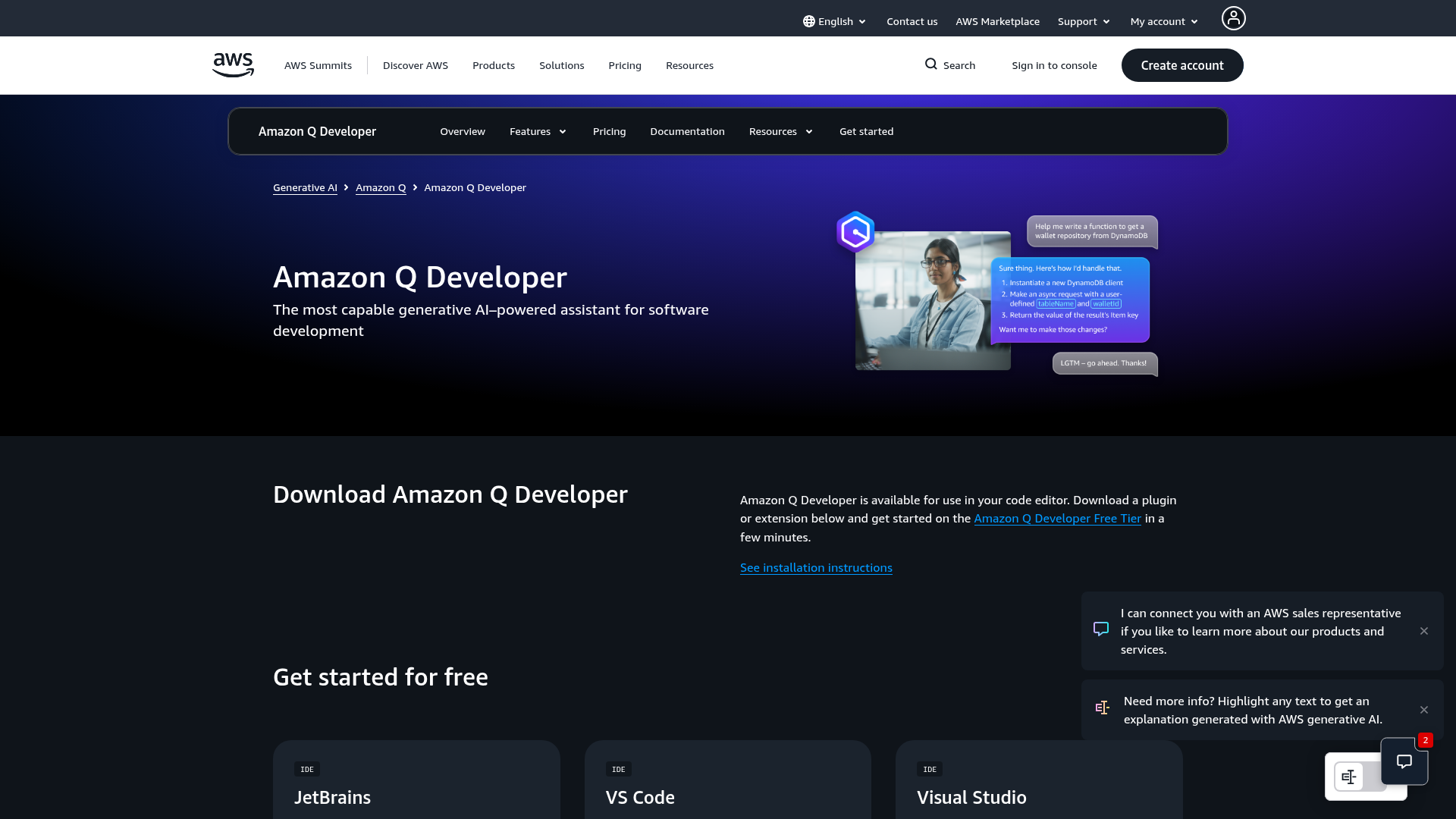The image size is (1456, 819).
Task: Open Pricing in Amazon Q Developer nav
Action: point(610,131)
